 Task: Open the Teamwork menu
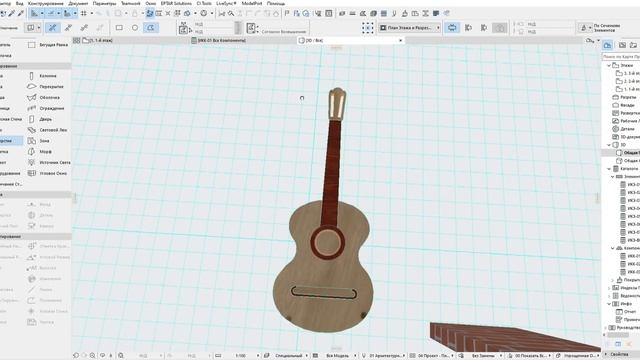[x=131, y=3]
